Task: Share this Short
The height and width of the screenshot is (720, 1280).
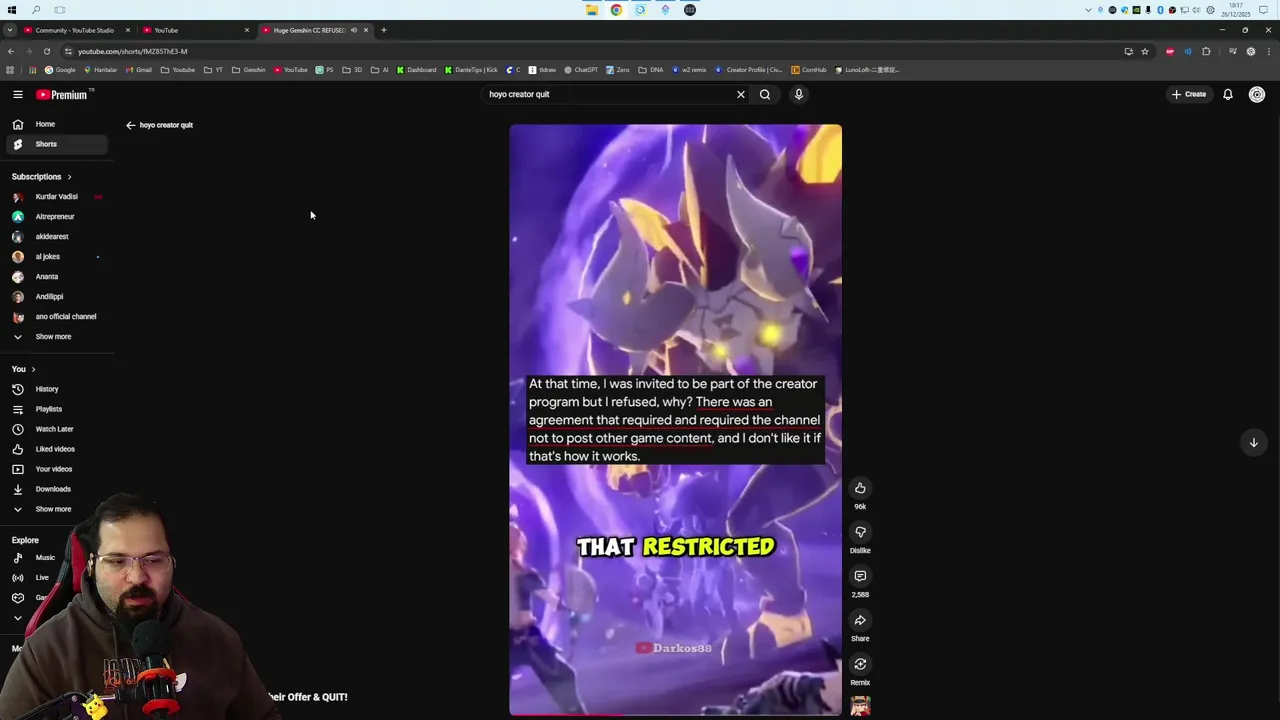Action: point(860,620)
